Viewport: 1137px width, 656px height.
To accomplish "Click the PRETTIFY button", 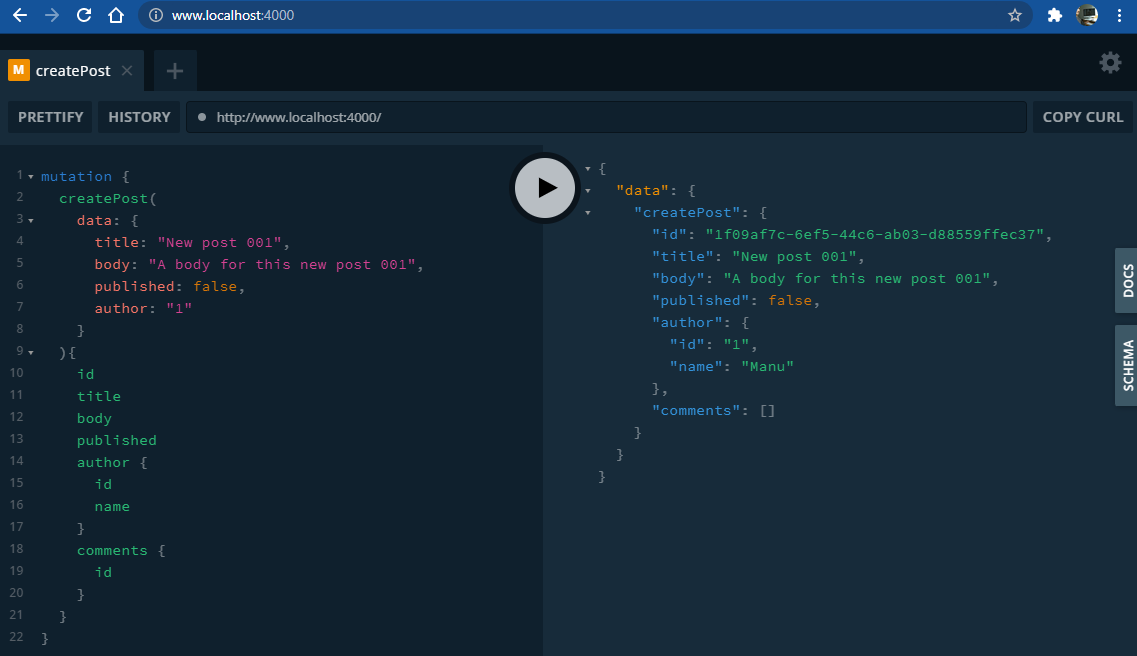I will [x=50, y=117].
